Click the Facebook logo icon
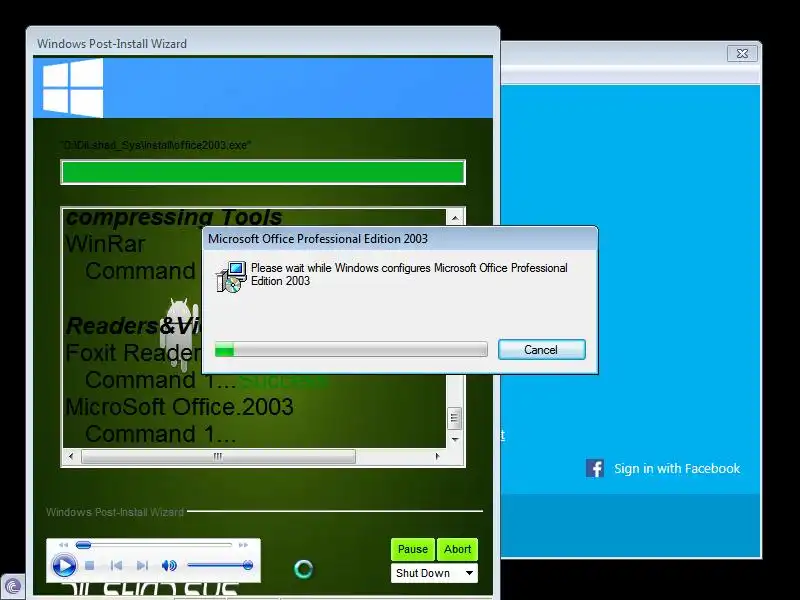Image resolution: width=800 pixels, height=600 pixels. (595, 468)
